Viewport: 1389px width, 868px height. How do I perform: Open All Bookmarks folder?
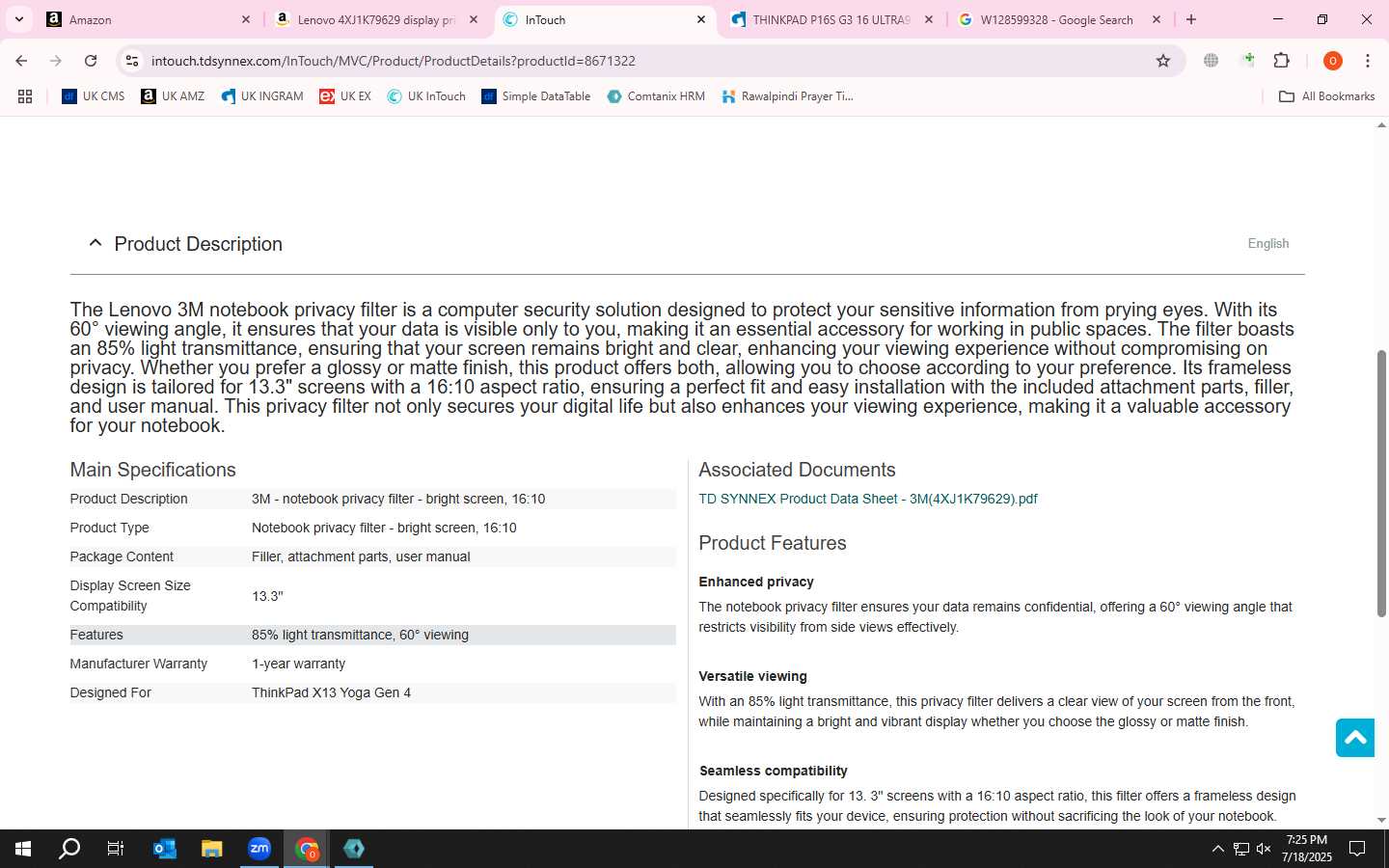pos(1326,96)
